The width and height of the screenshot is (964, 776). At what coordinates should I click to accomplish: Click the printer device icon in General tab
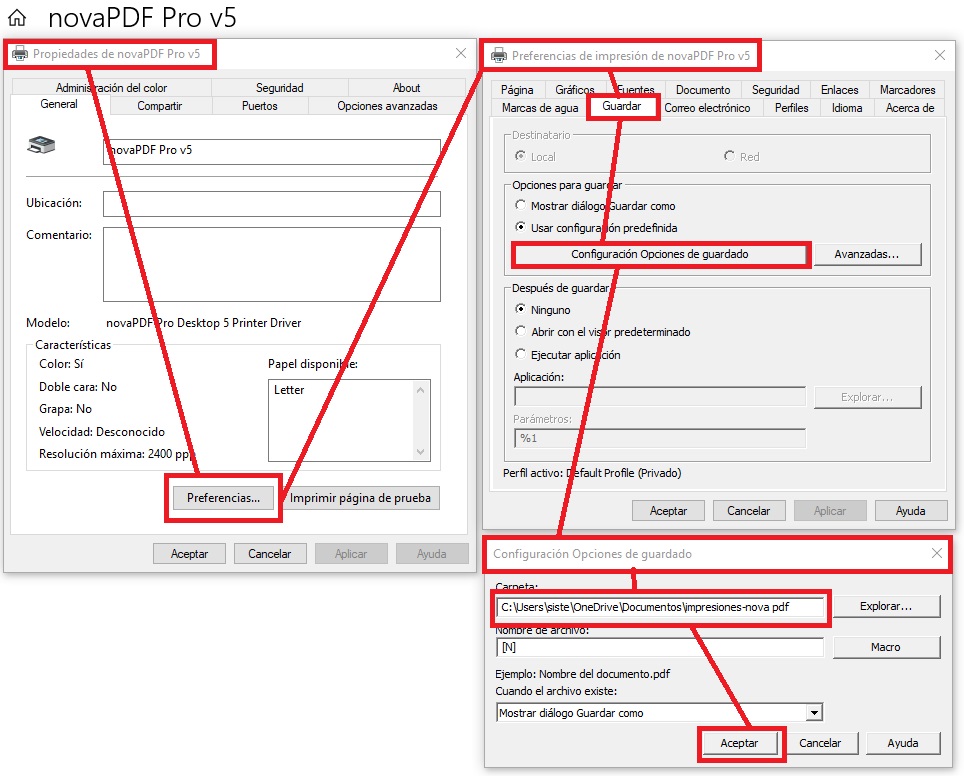tap(42, 145)
